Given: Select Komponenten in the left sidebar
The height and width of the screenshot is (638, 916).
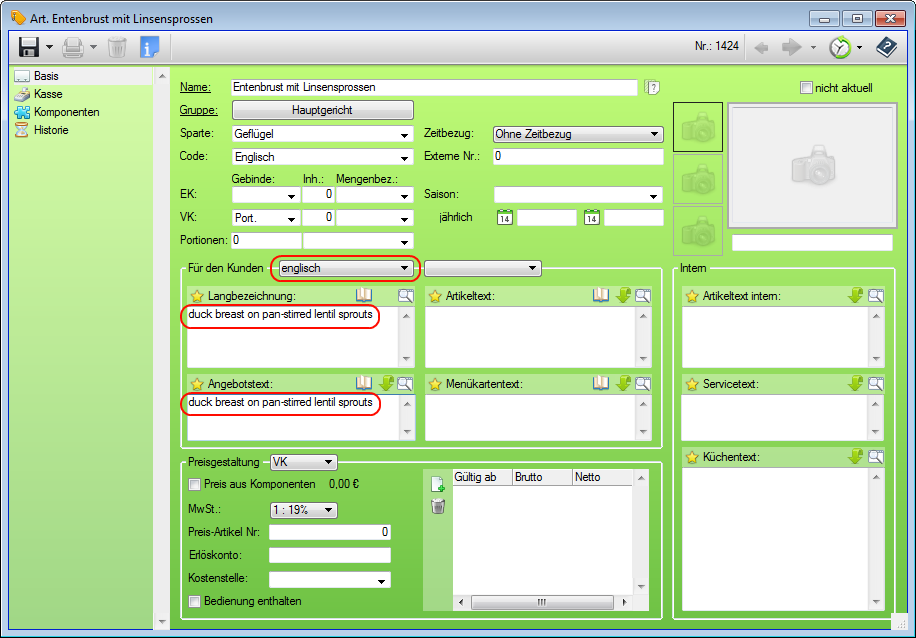Looking at the screenshot, I should coord(66,112).
